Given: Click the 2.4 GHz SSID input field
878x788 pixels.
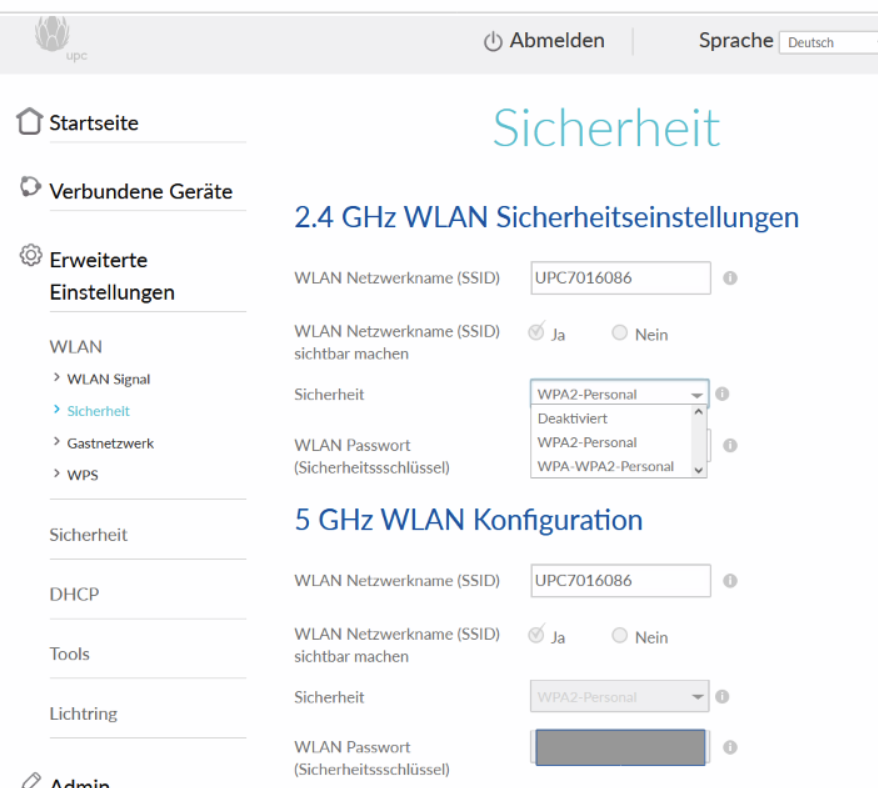Looking at the screenshot, I should [620, 278].
